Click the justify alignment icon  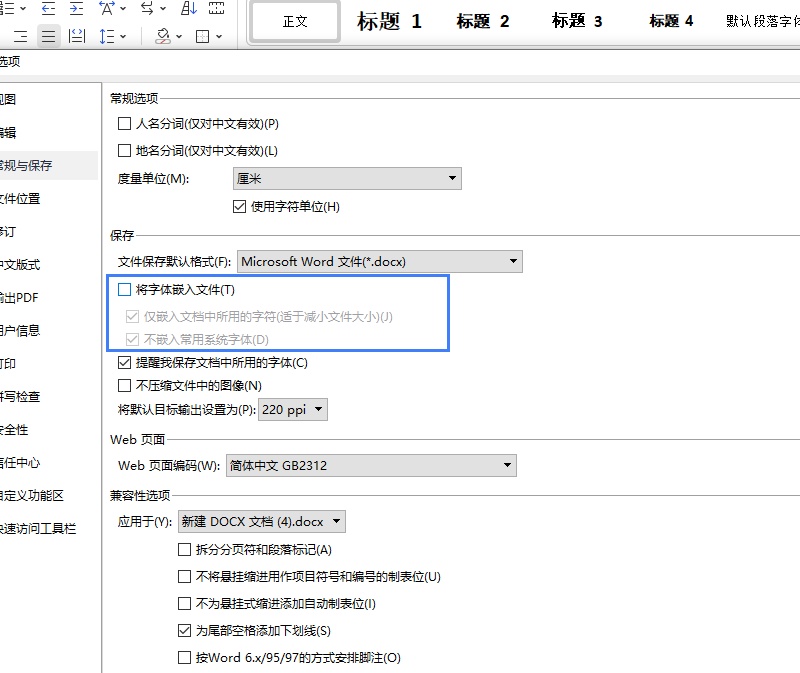(x=48, y=36)
